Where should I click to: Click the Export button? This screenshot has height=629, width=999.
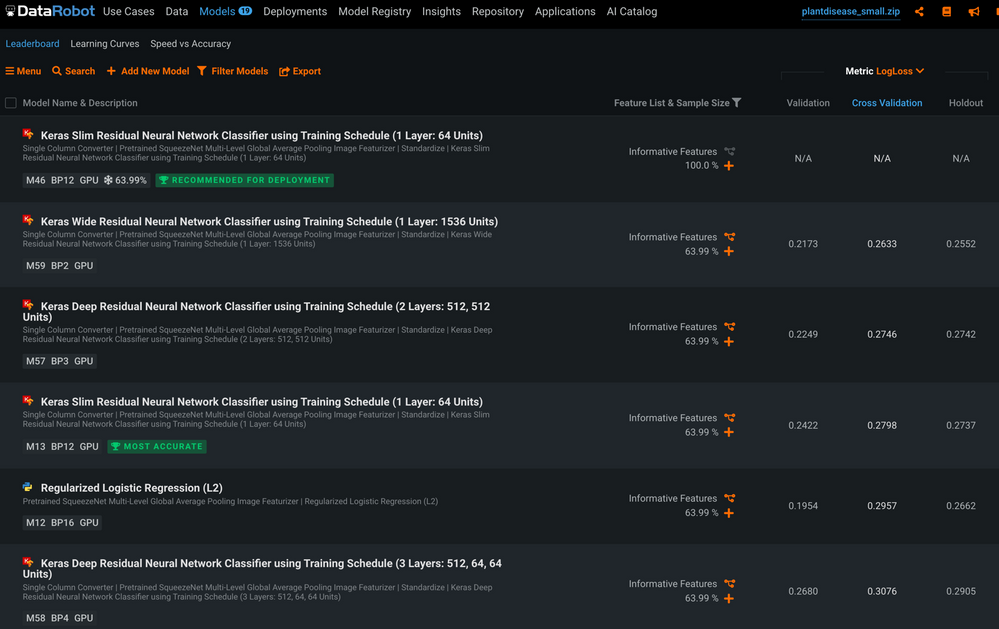pyautogui.click(x=299, y=71)
